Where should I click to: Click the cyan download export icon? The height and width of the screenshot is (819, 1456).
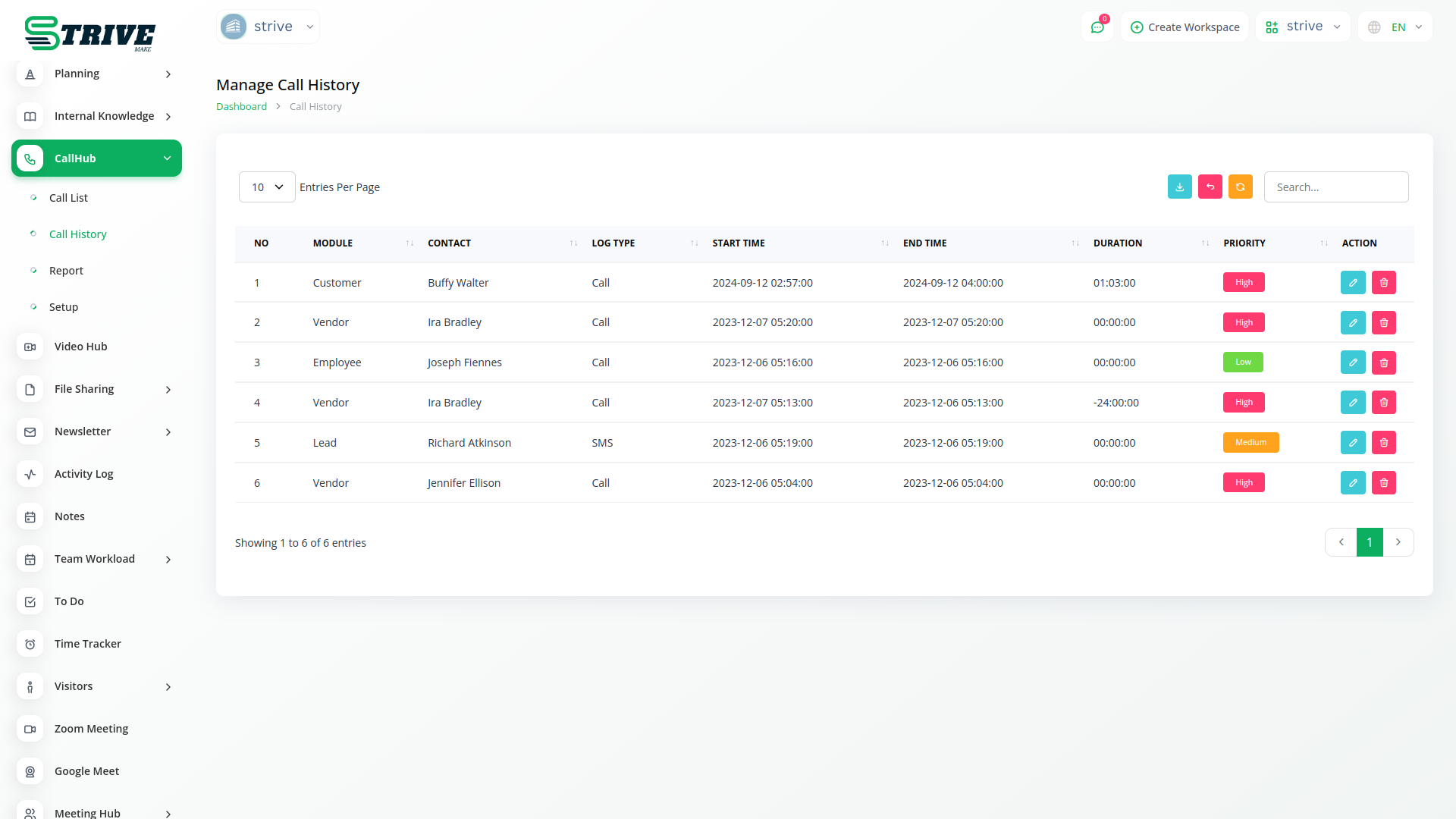pyautogui.click(x=1179, y=187)
